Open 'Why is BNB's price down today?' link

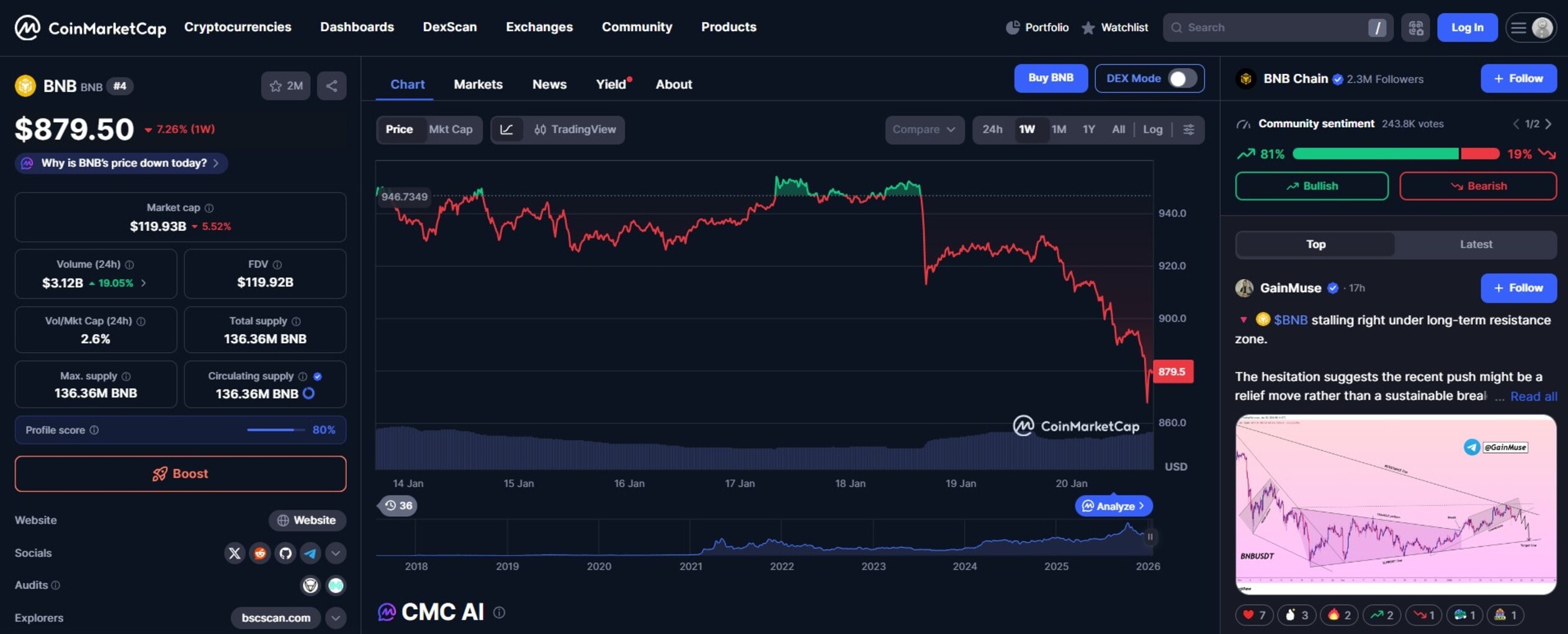coord(120,163)
